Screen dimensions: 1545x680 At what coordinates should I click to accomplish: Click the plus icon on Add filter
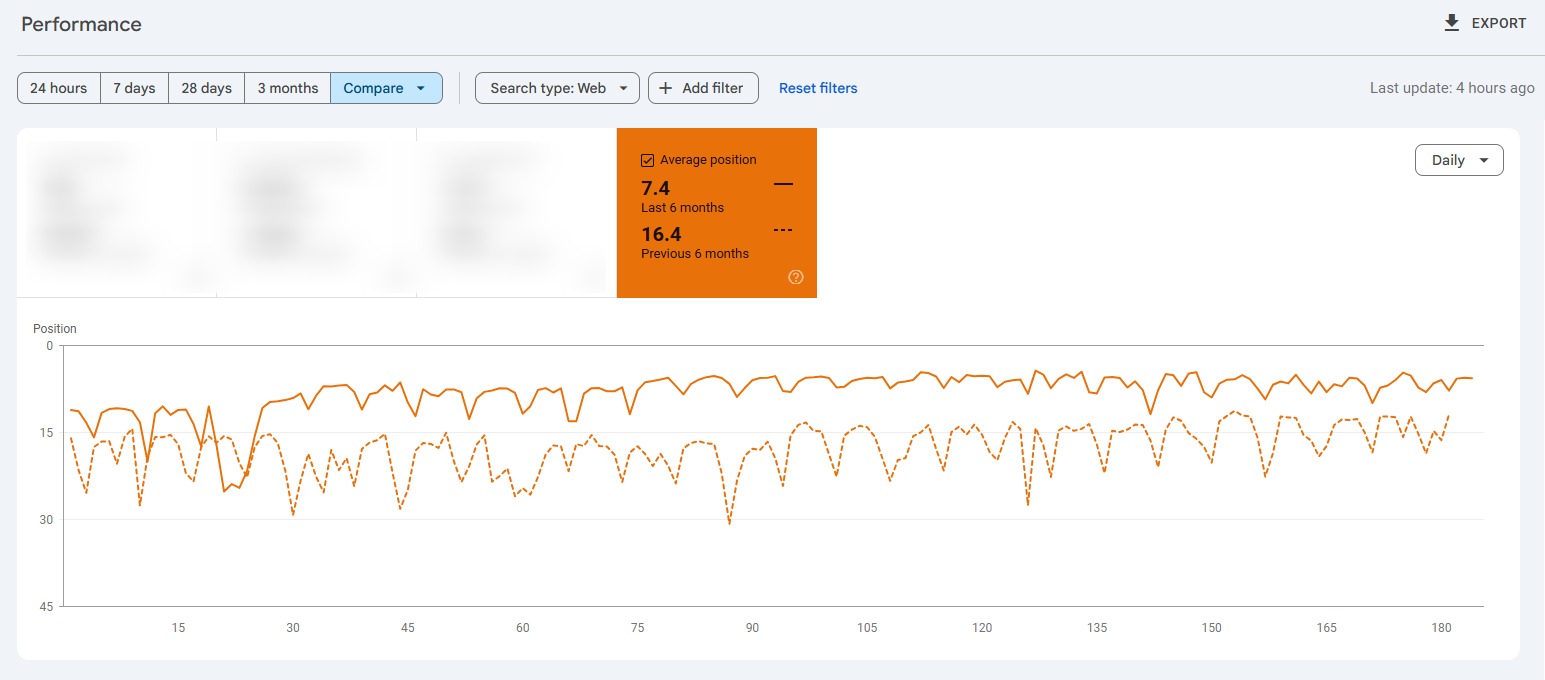666,88
